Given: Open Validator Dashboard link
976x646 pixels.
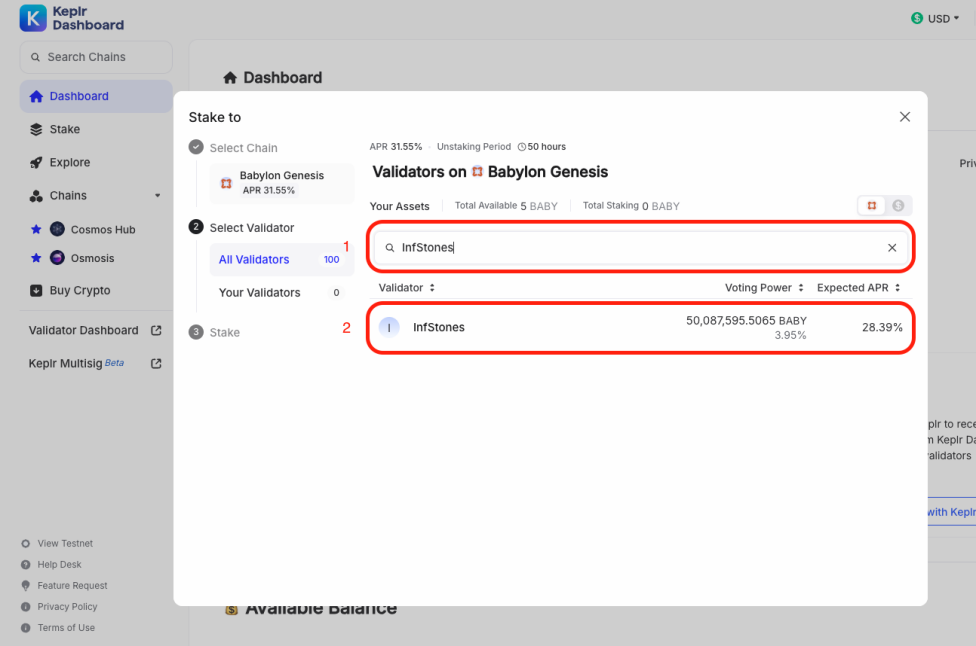Looking at the screenshot, I should pyautogui.click(x=83, y=330).
